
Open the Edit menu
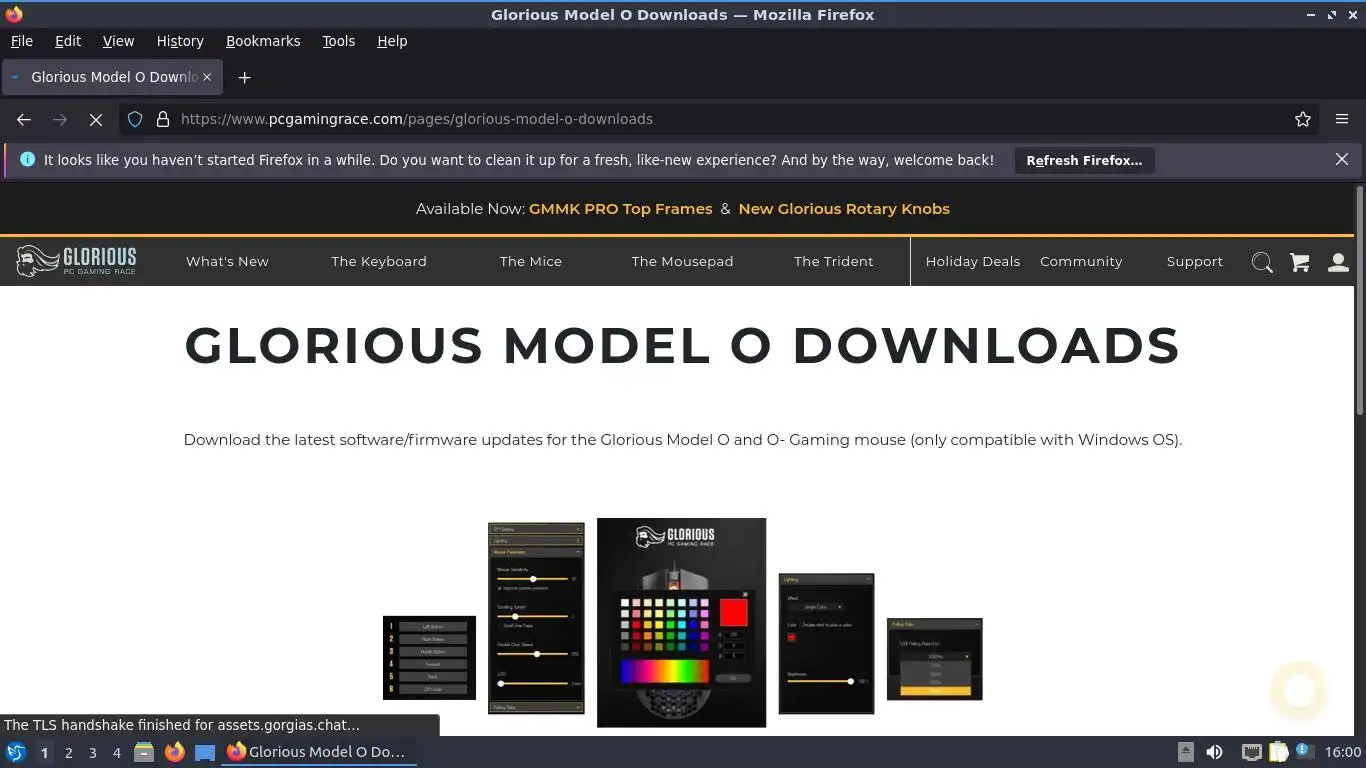pyautogui.click(x=68, y=41)
